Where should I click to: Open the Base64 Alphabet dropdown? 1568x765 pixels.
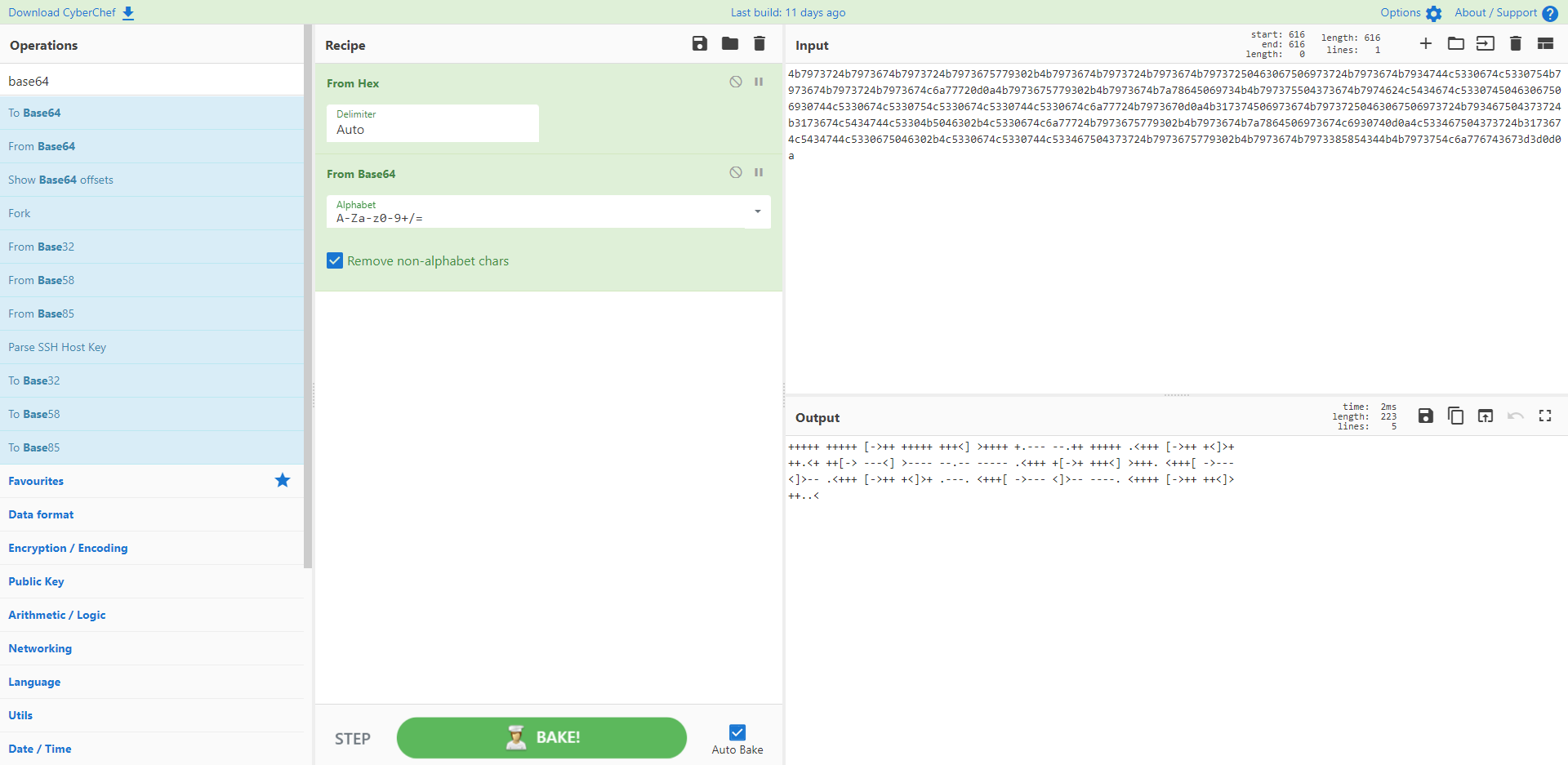click(x=758, y=211)
